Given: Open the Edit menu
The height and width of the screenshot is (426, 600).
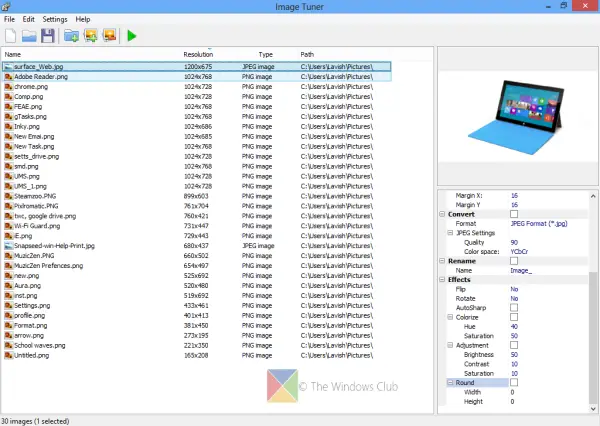Looking at the screenshot, I should pos(28,19).
